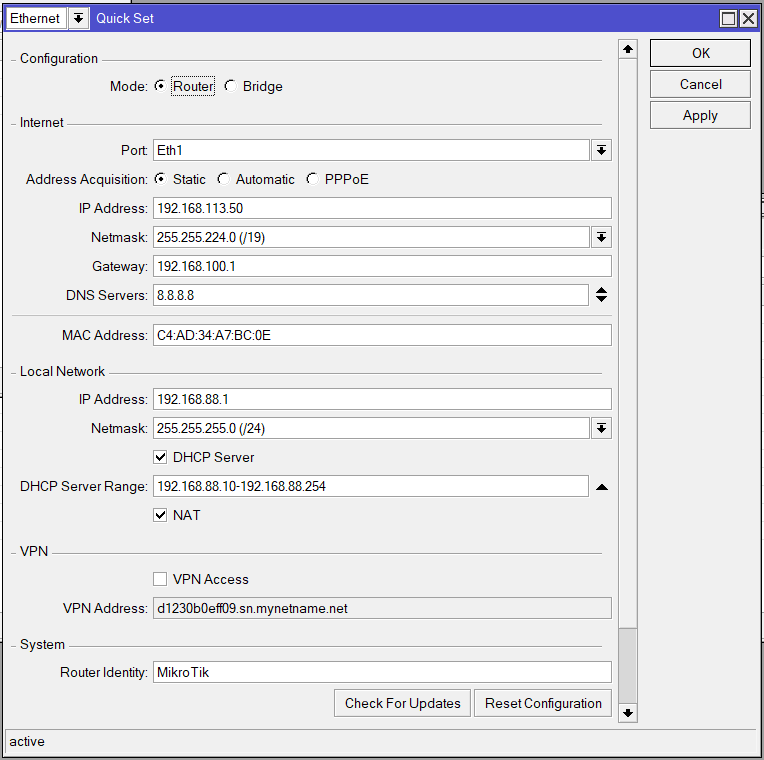
Task: Click the Router Identity field MikroTik
Action: pyautogui.click(x=382, y=672)
